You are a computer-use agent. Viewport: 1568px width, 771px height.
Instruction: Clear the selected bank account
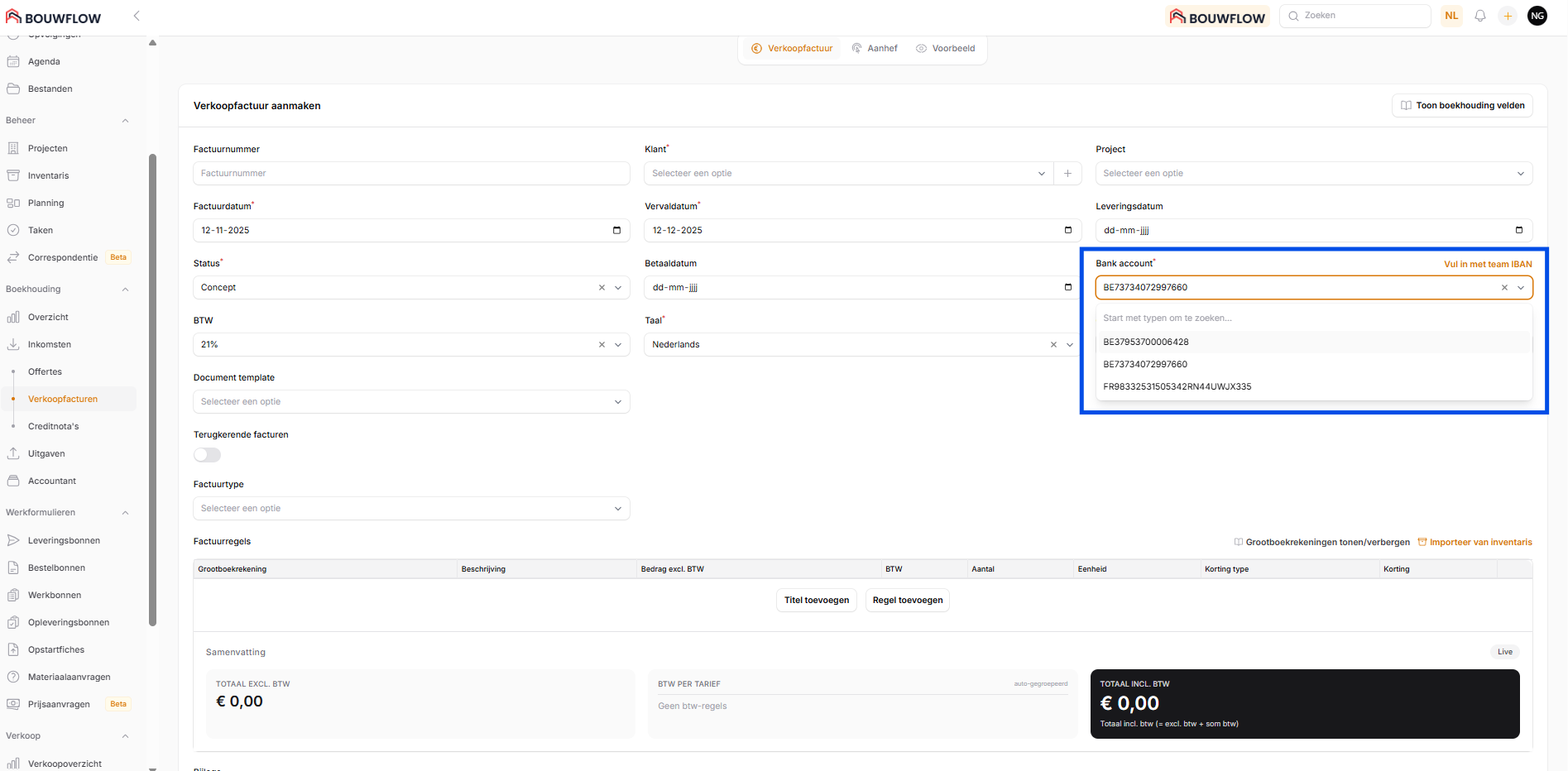coord(1504,288)
